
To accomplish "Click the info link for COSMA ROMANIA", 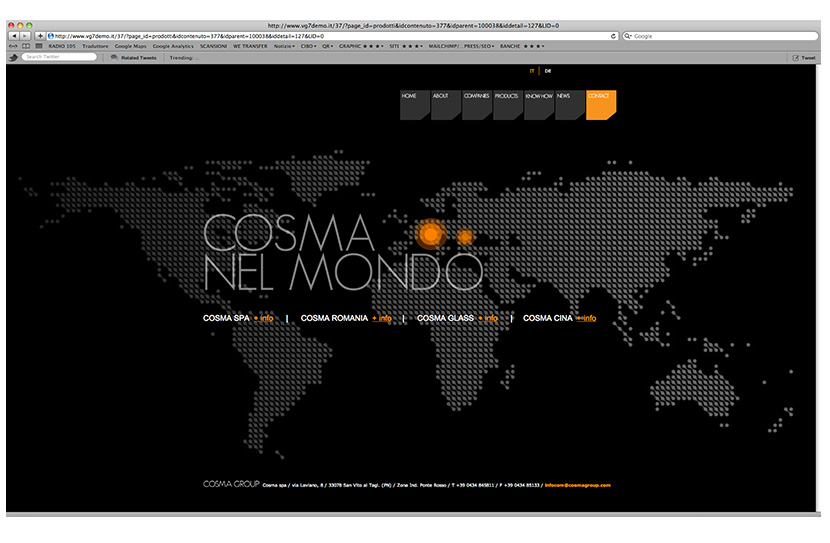I will 382,318.
